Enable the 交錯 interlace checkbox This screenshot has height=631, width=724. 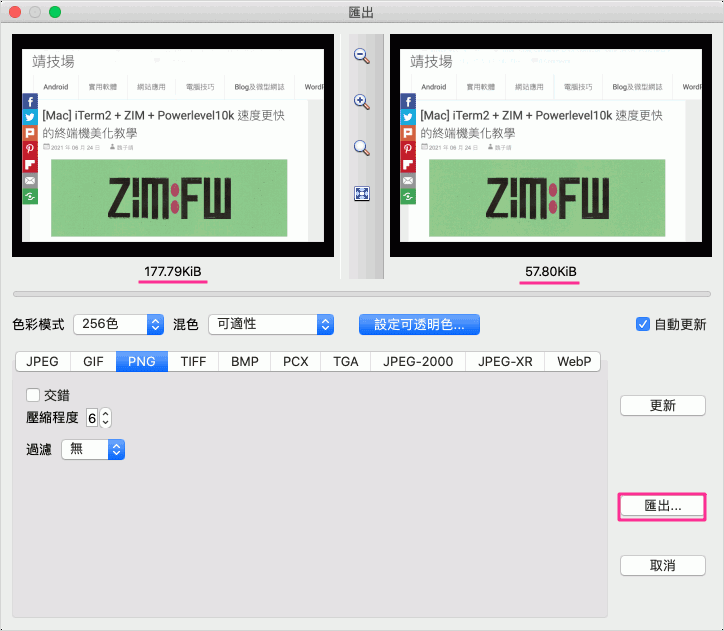[x=33, y=395]
